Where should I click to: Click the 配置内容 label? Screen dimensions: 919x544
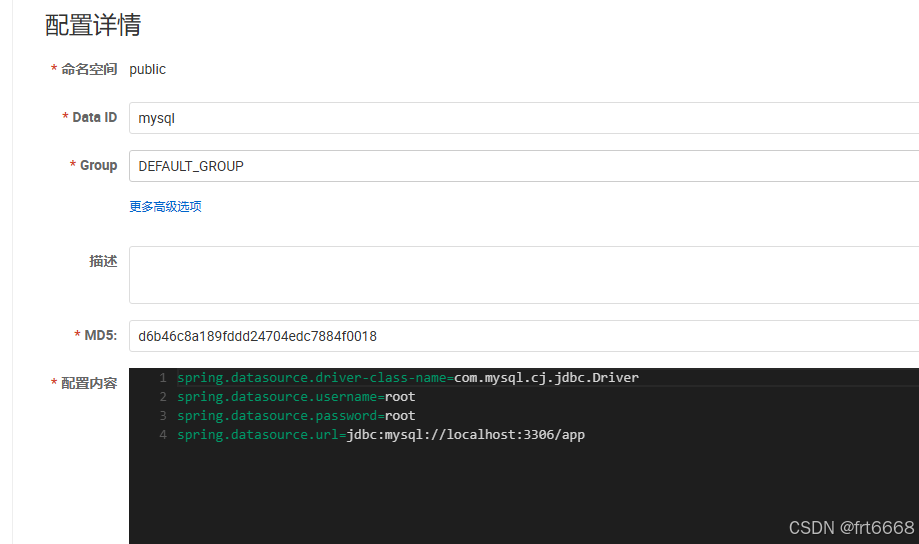pos(89,383)
